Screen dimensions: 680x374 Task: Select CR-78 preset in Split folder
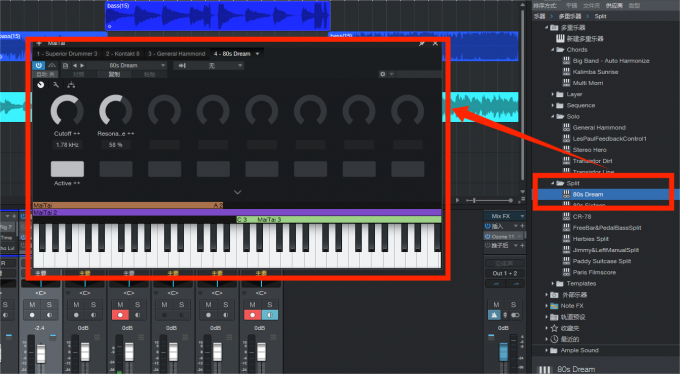click(x=582, y=217)
